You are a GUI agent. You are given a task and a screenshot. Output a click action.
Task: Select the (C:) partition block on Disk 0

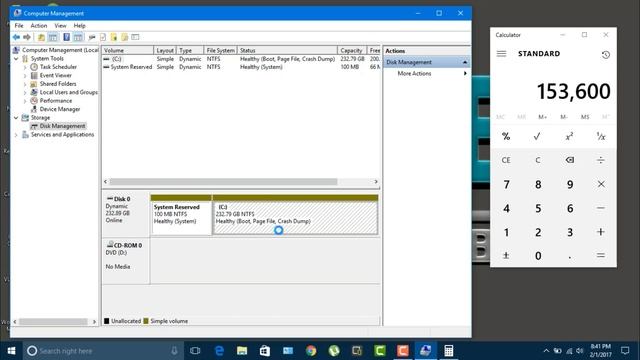pyautogui.click(x=296, y=215)
